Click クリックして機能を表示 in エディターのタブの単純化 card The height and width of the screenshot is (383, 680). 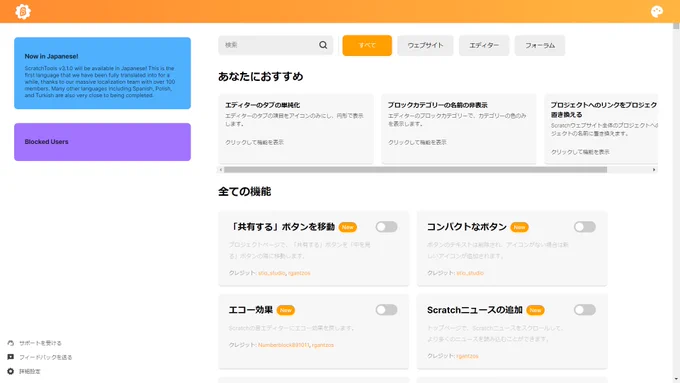click(255, 142)
